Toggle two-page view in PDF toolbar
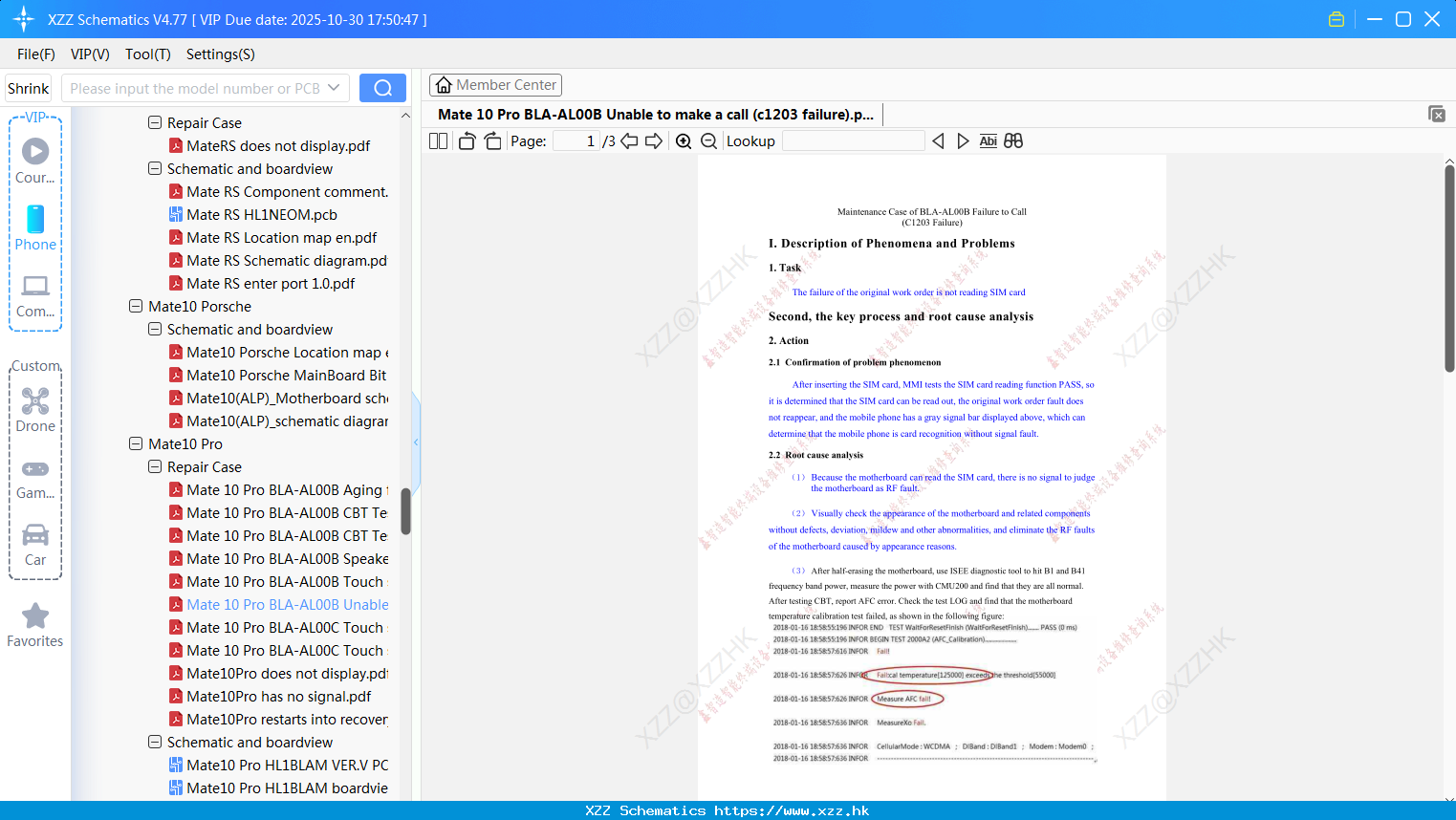 439,140
